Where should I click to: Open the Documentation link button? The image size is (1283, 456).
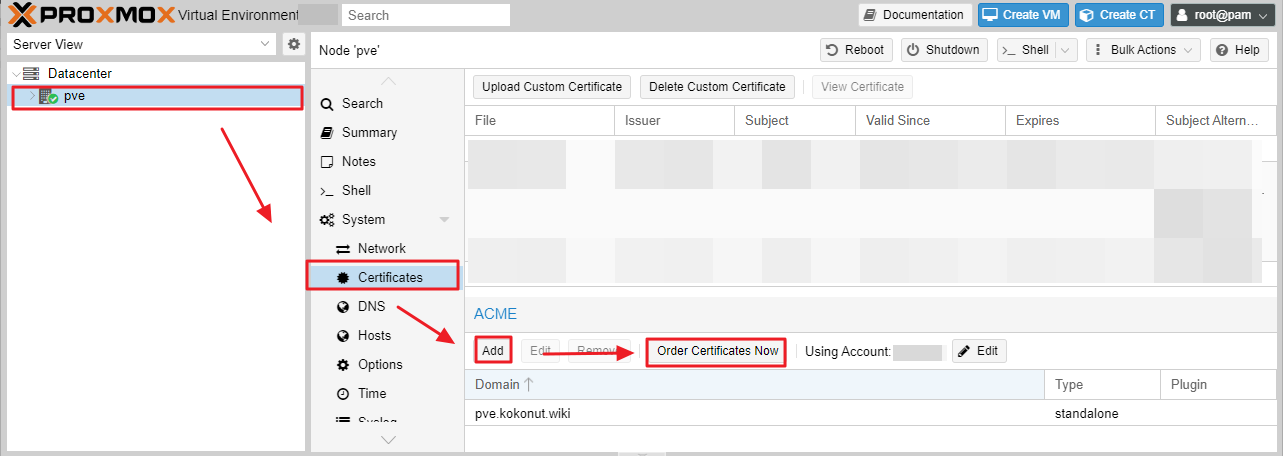pyautogui.click(x=915, y=15)
